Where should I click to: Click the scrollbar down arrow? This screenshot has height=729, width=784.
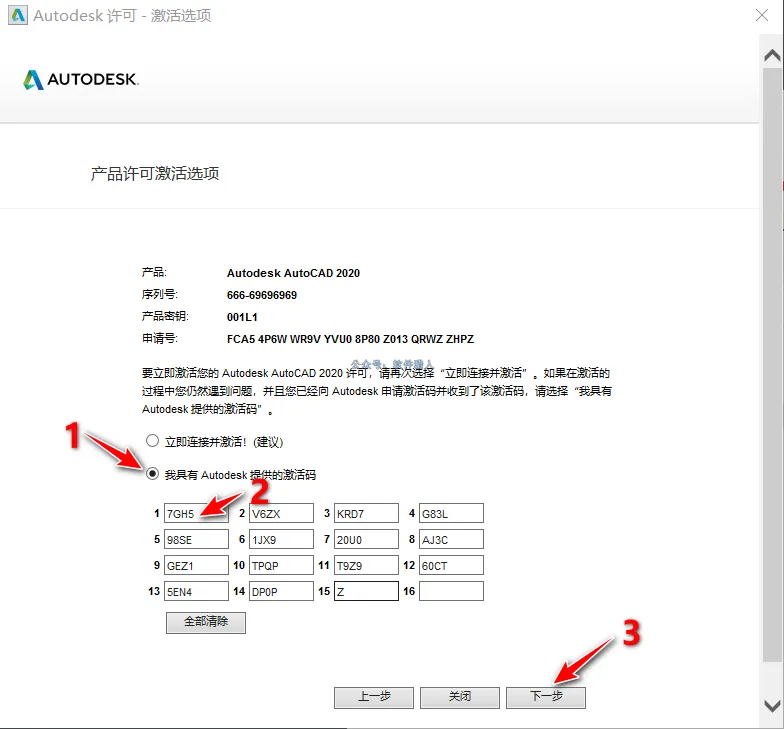[772, 706]
